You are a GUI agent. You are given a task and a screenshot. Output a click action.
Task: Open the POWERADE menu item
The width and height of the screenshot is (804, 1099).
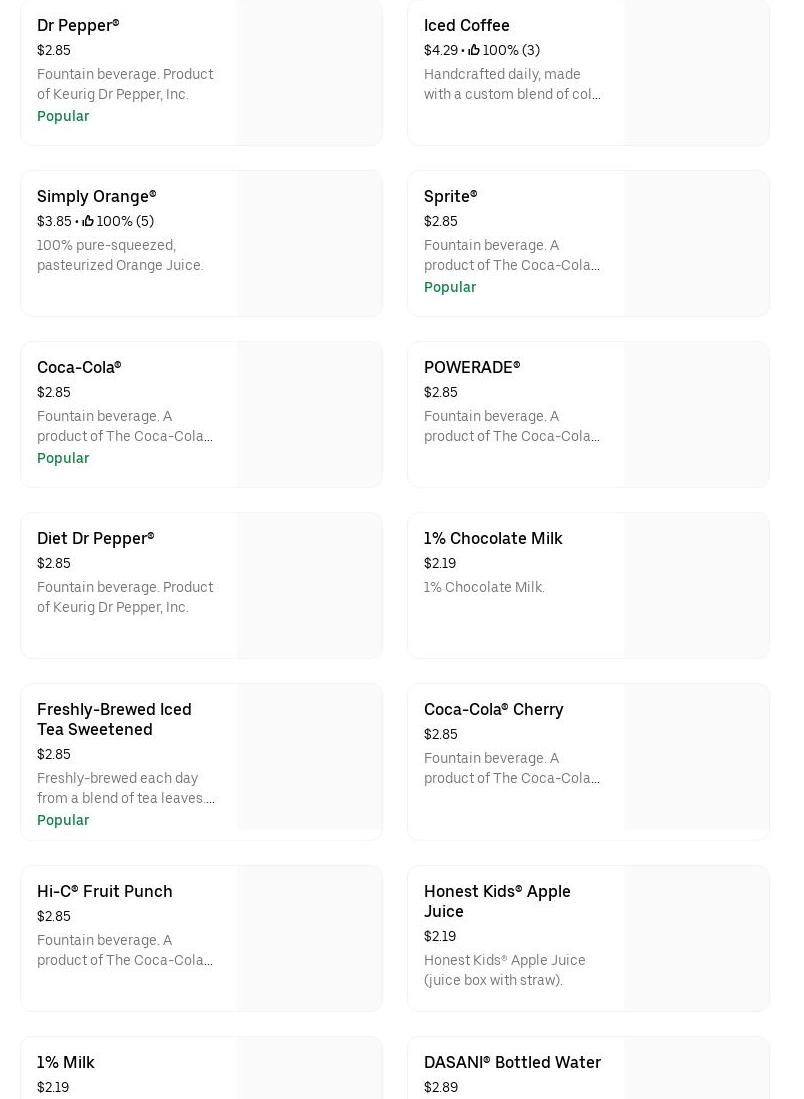[x=472, y=367]
